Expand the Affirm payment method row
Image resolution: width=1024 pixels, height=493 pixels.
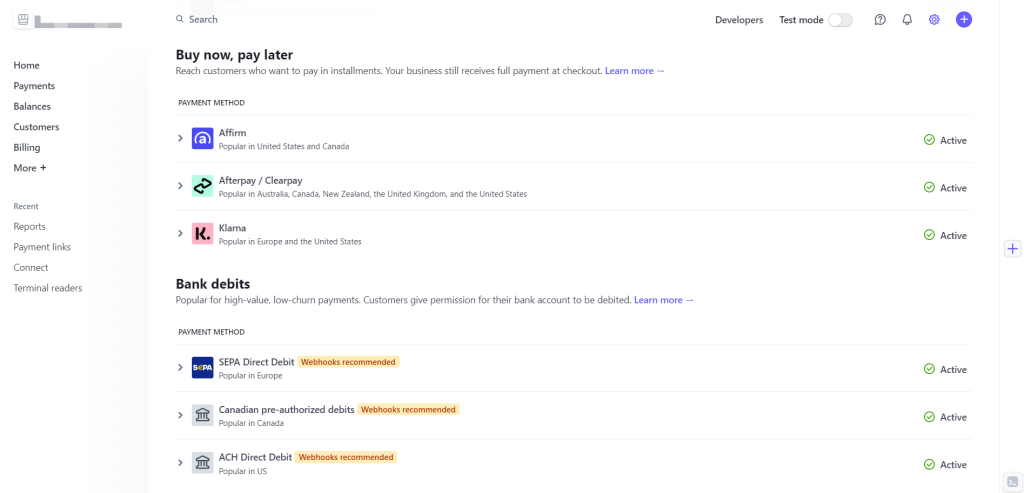181,138
